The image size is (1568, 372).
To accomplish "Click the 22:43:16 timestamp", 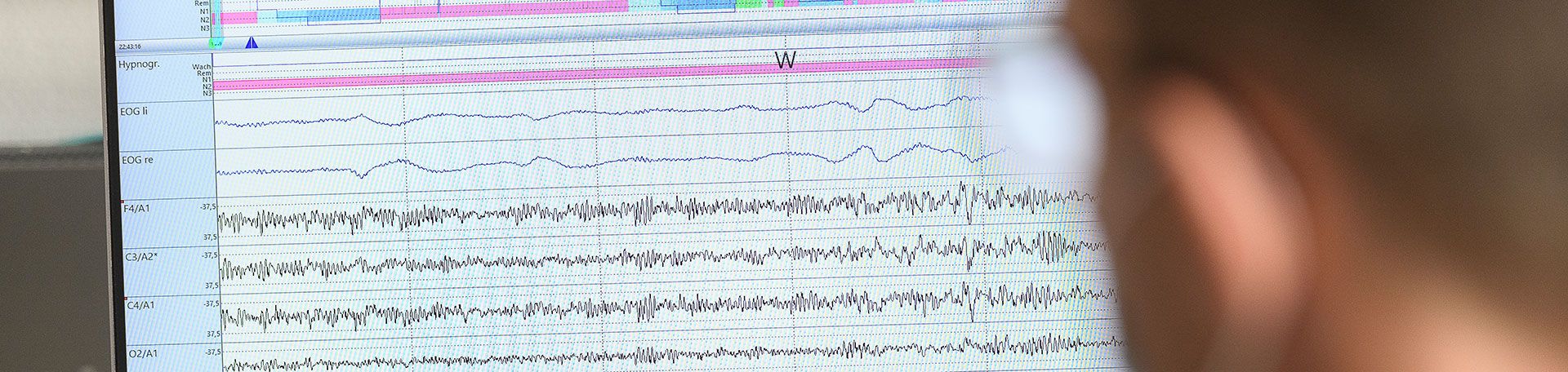I will (130, 46).
